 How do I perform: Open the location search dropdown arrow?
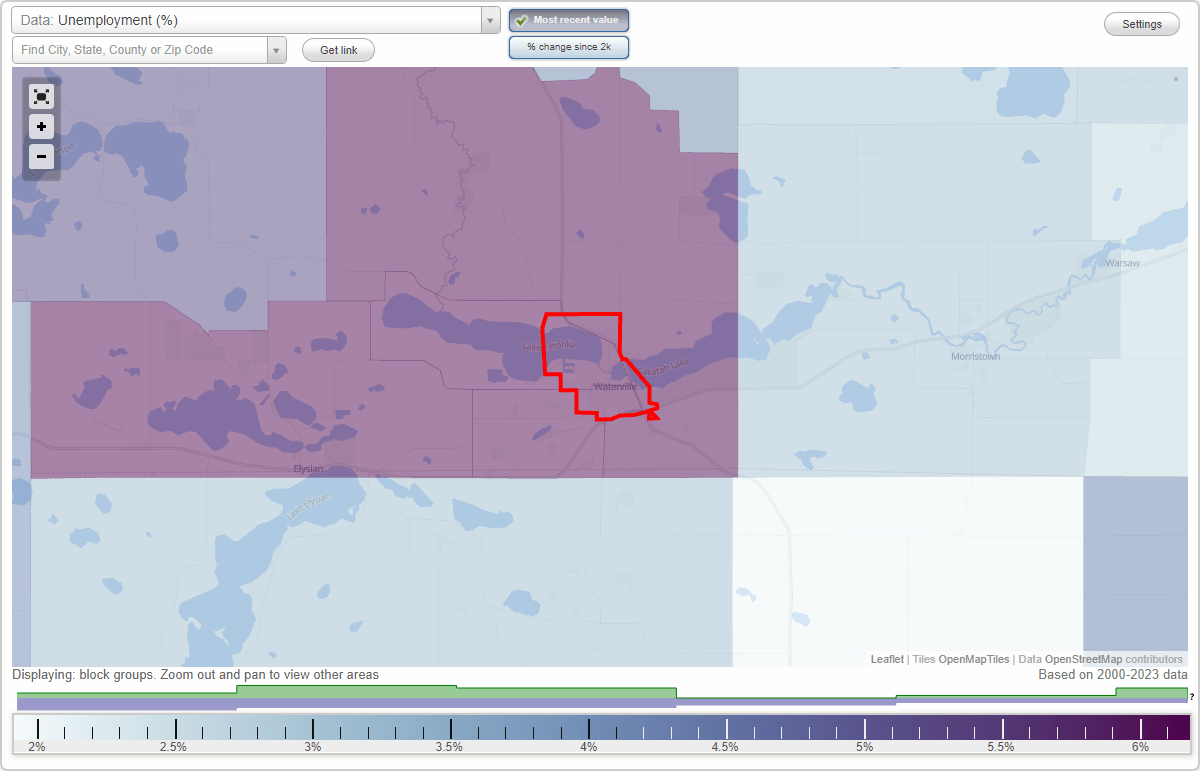(x=277, y=50)
